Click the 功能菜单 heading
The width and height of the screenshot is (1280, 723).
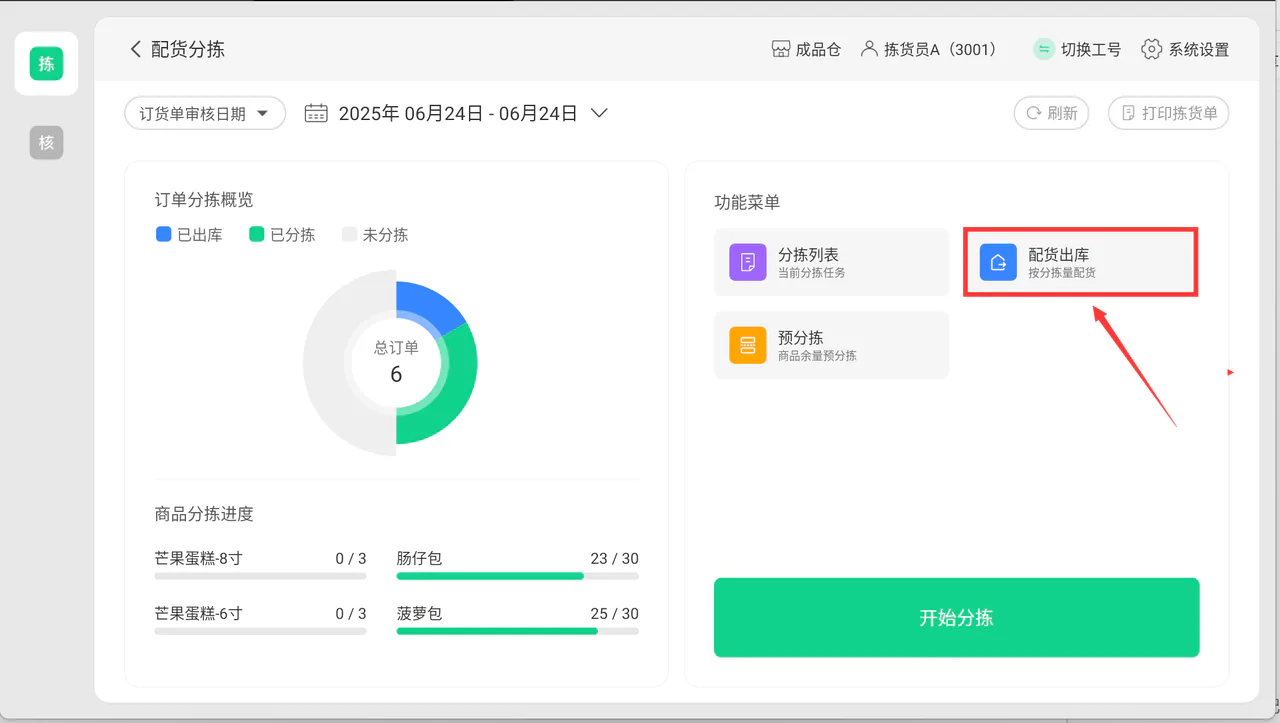coord(747,202)
